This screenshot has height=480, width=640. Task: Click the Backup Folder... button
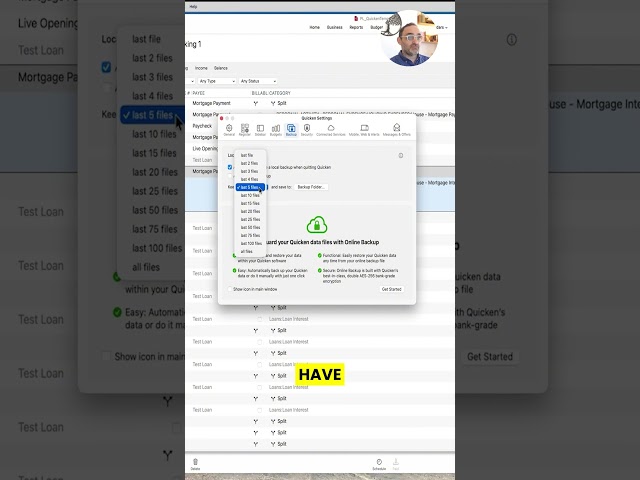(311, 187)
